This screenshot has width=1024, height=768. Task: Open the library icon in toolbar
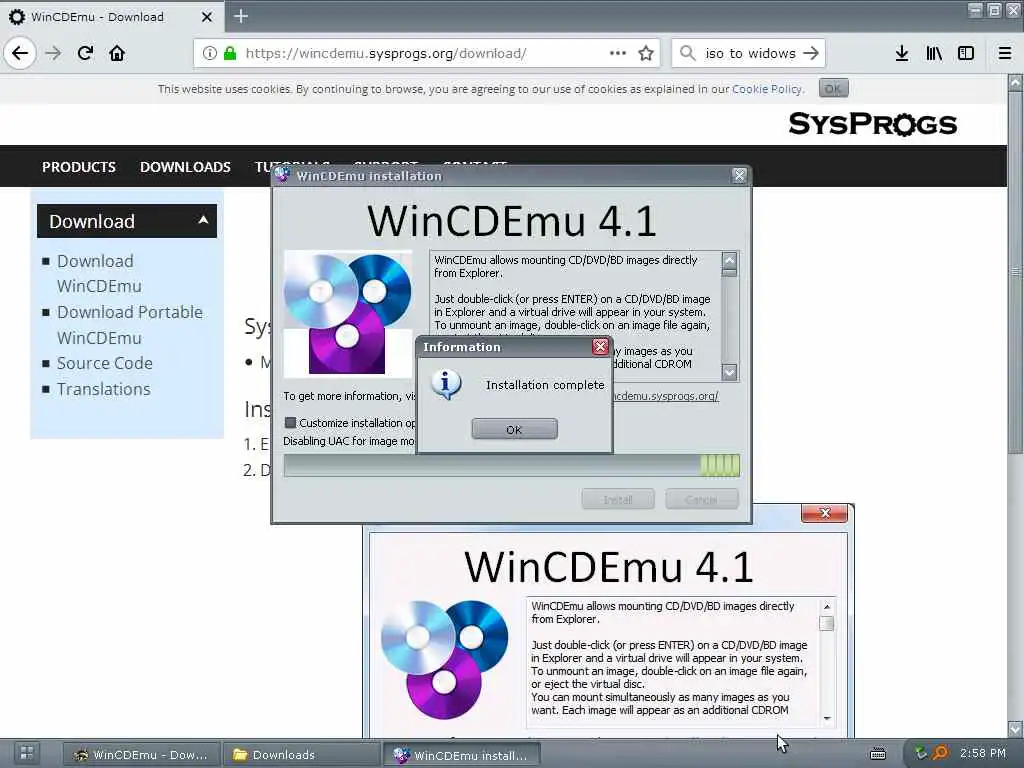coord(934,53)
